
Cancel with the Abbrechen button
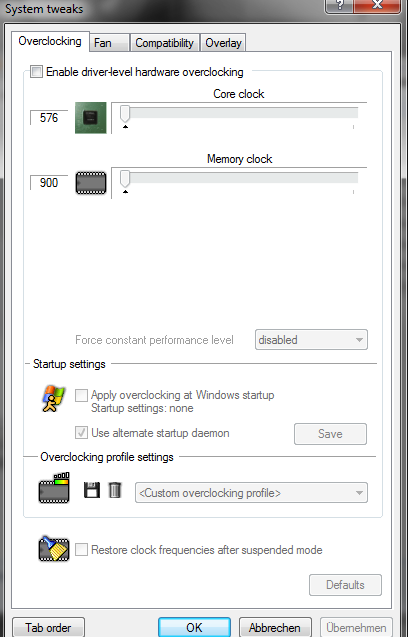[x=275, y=627]
